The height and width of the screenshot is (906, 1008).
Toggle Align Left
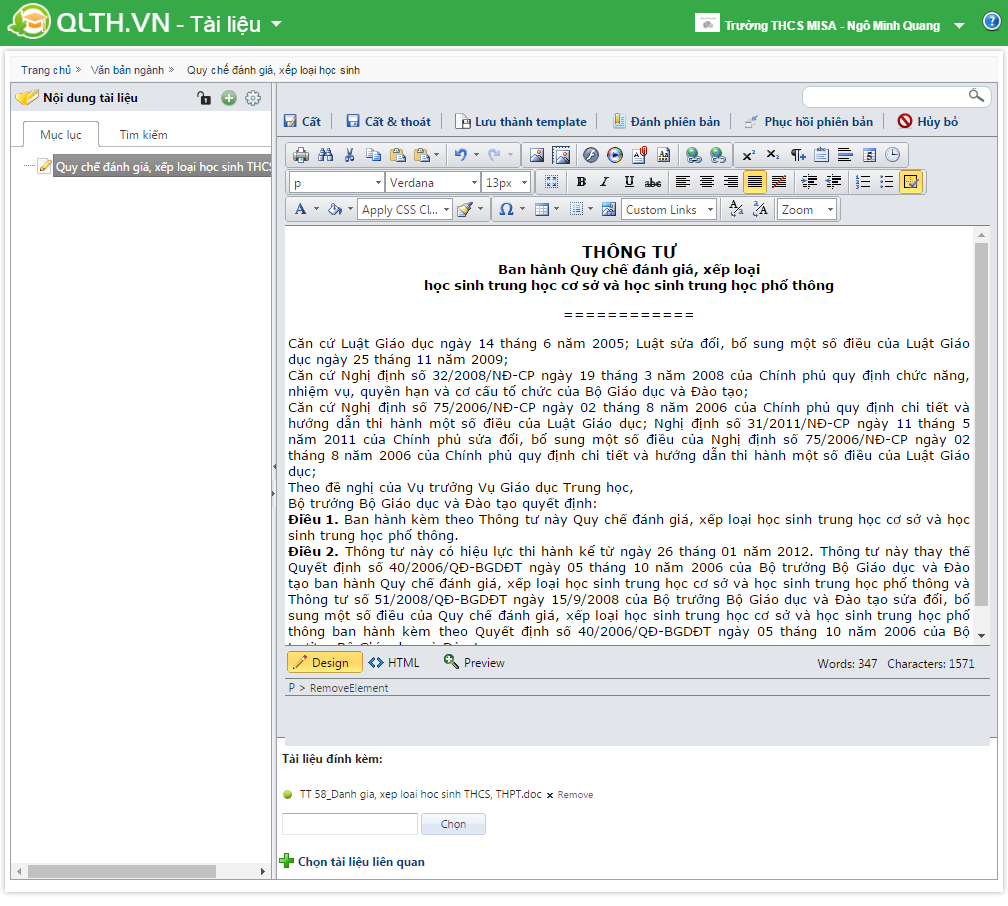click(x=683, y=182)
